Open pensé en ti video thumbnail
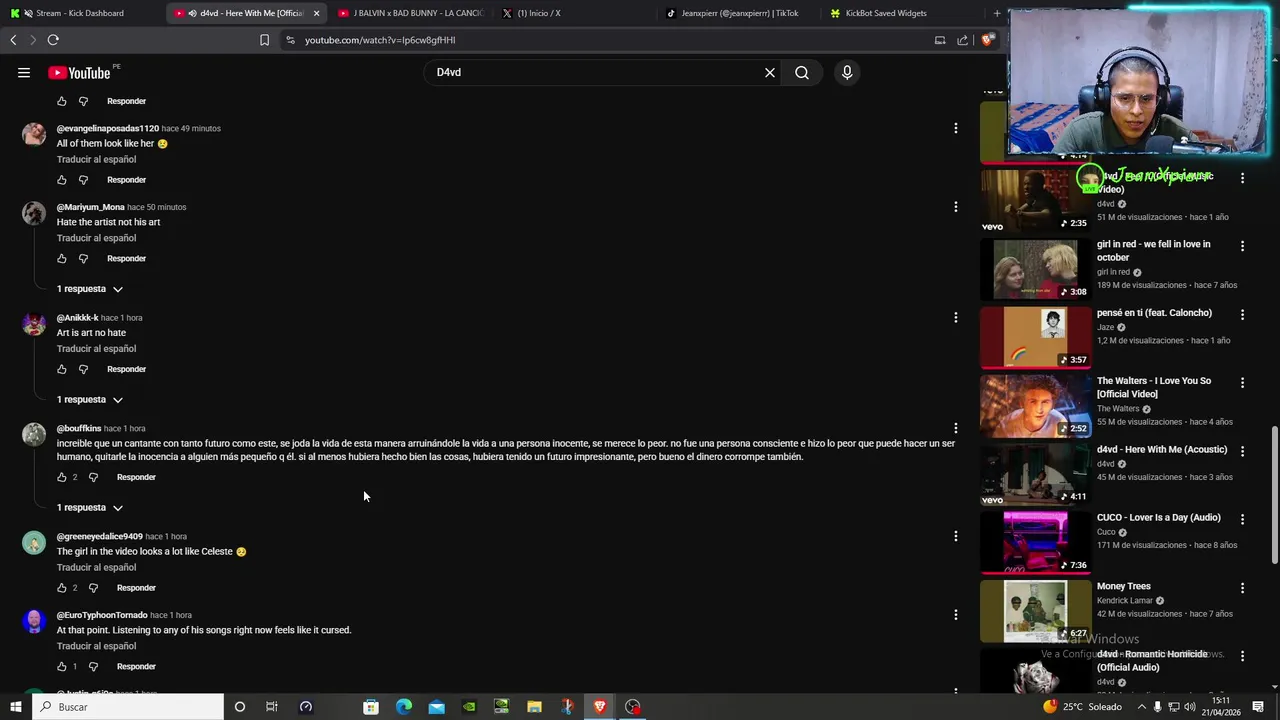The image size is (1280, 720). (x=1035, y=338)
